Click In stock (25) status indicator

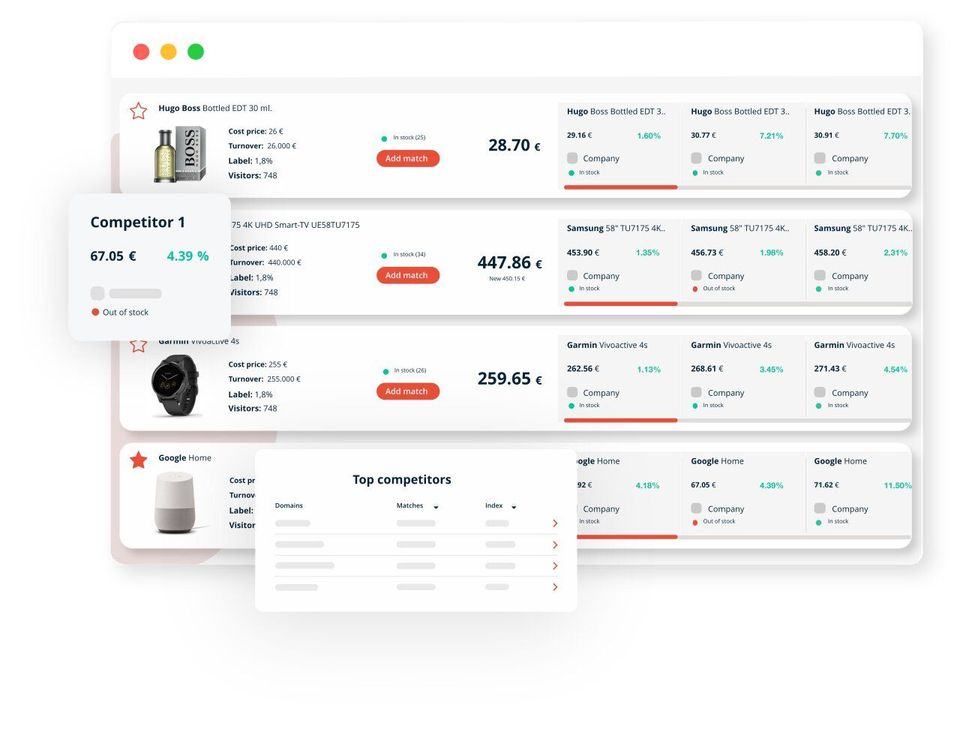coord(404,138)
